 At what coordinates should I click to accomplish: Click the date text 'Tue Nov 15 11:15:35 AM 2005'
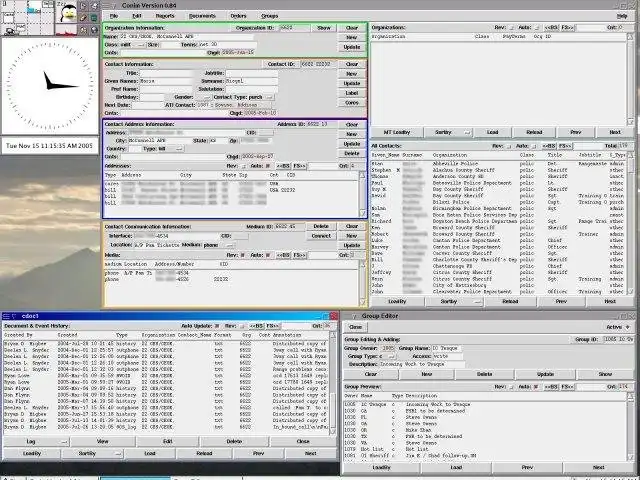tap(49, 146)
